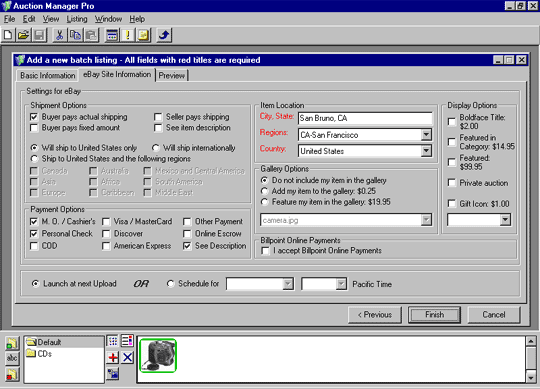Open the Regions dropdown showing CA-San Francisco
540x389 pixels.
click(x=426, y=135)
